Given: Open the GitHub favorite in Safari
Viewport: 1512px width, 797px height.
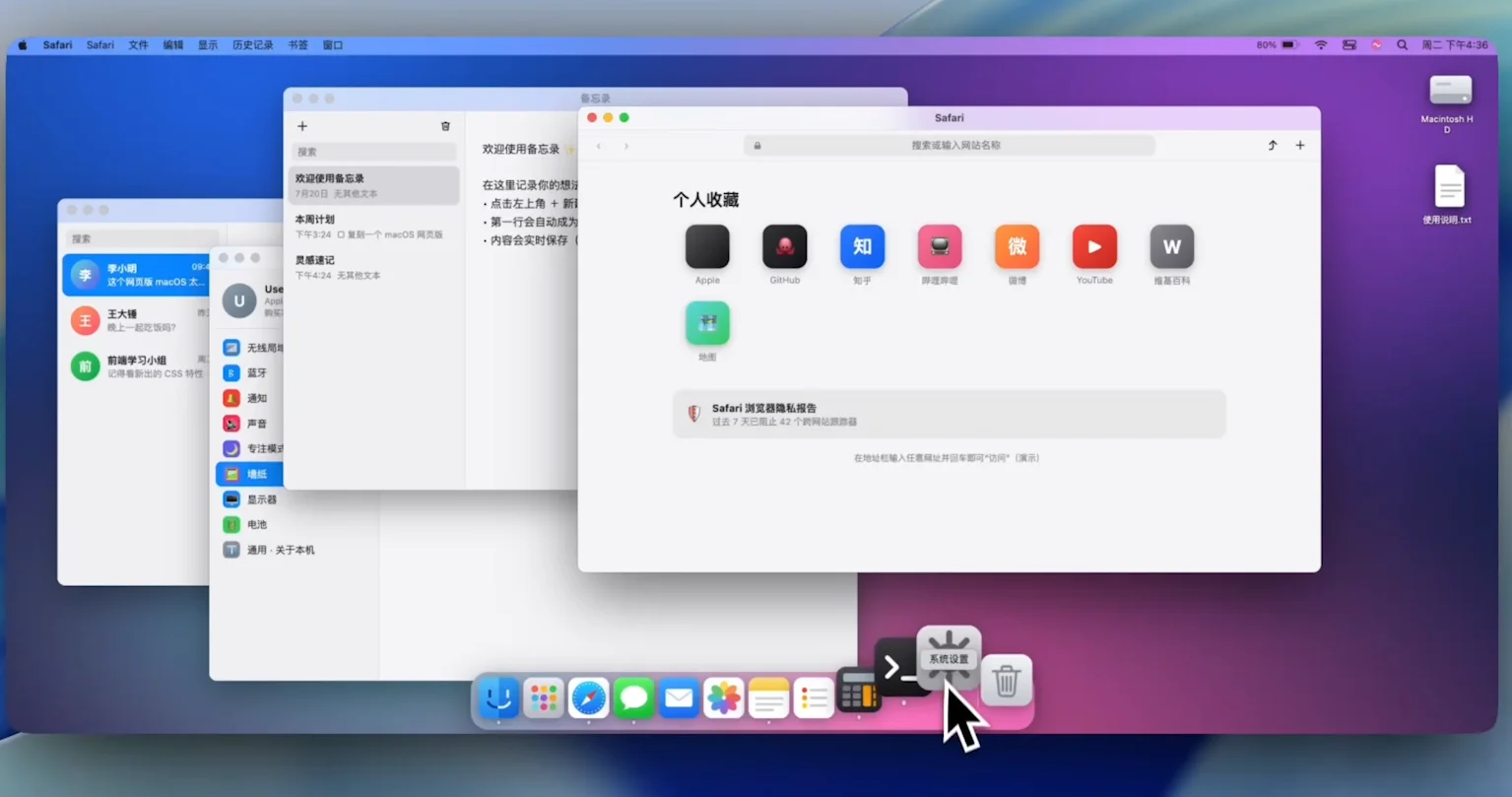Looking at the screenshot, I should pyautogui.click(x=785, y=246).
